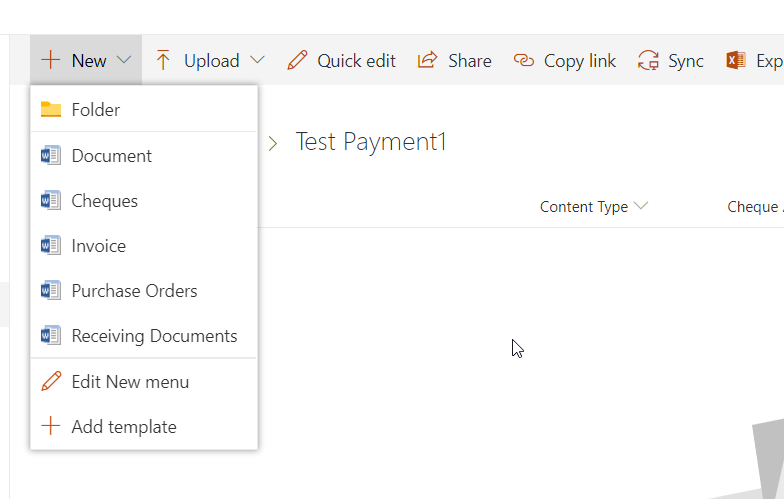Click the Quick edit pencil icon
The width and height of the screenshot is (784, 499).
click(x=297, y=60)
